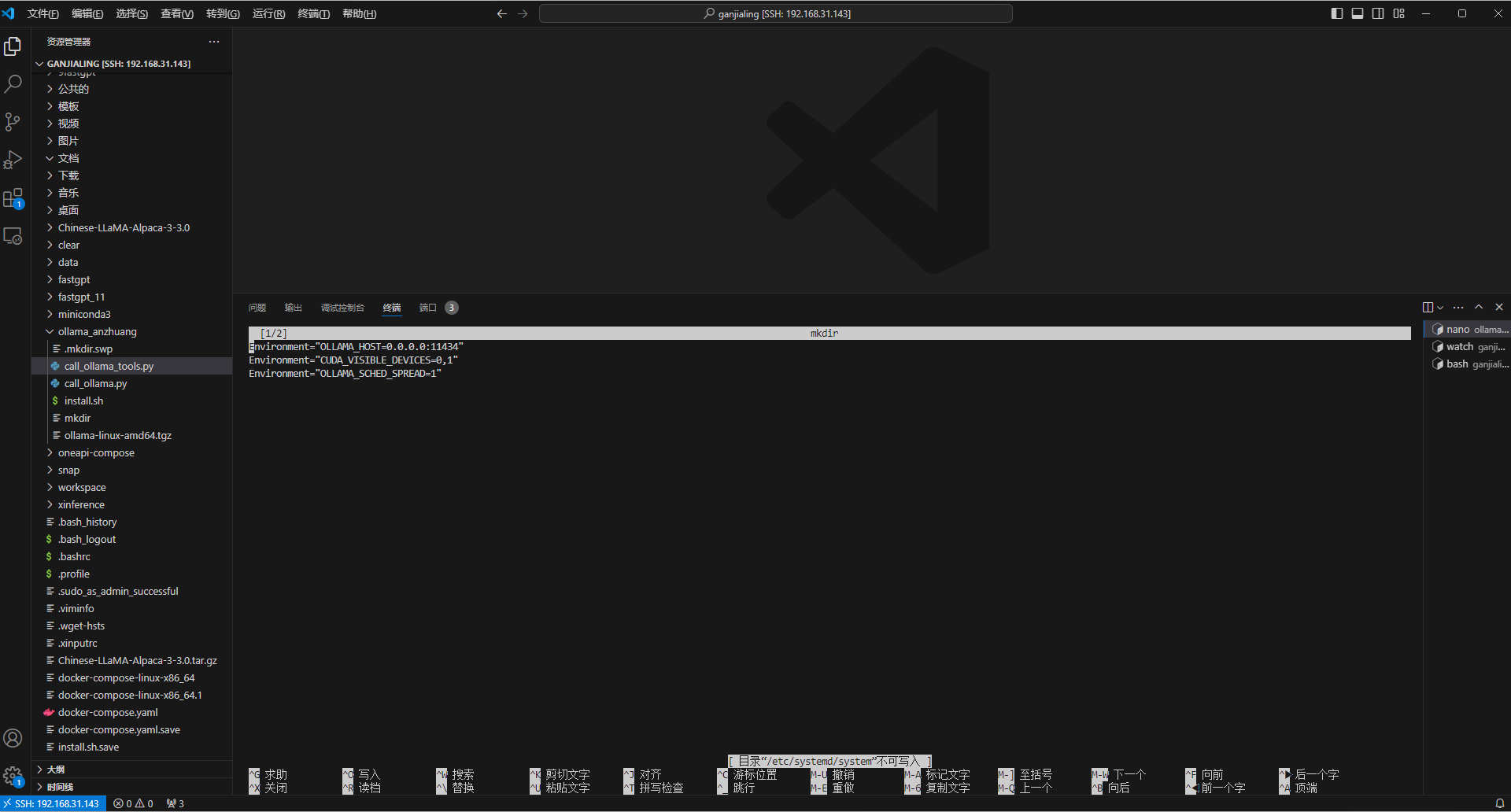Close the terminal panel
The width and height of the screenshot is (1511, 812).
coord(1499,307)
